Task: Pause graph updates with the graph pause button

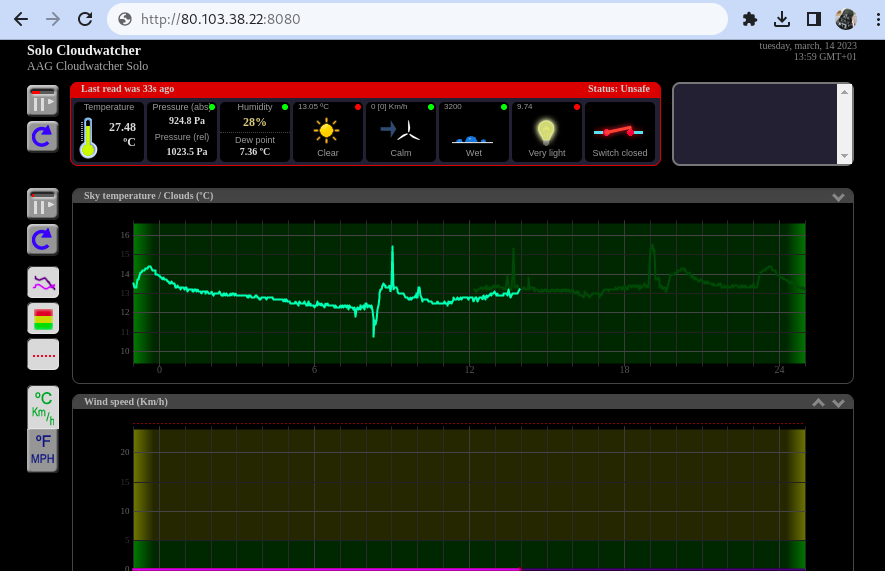Action: [43, 203]
